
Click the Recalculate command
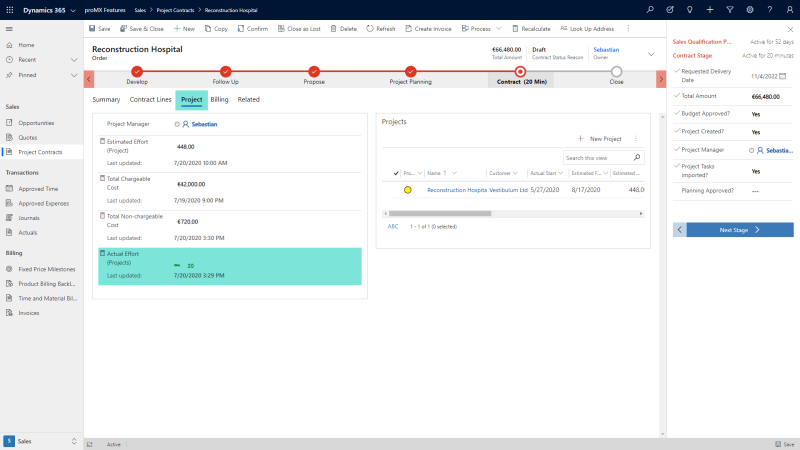tap(531, 29)
